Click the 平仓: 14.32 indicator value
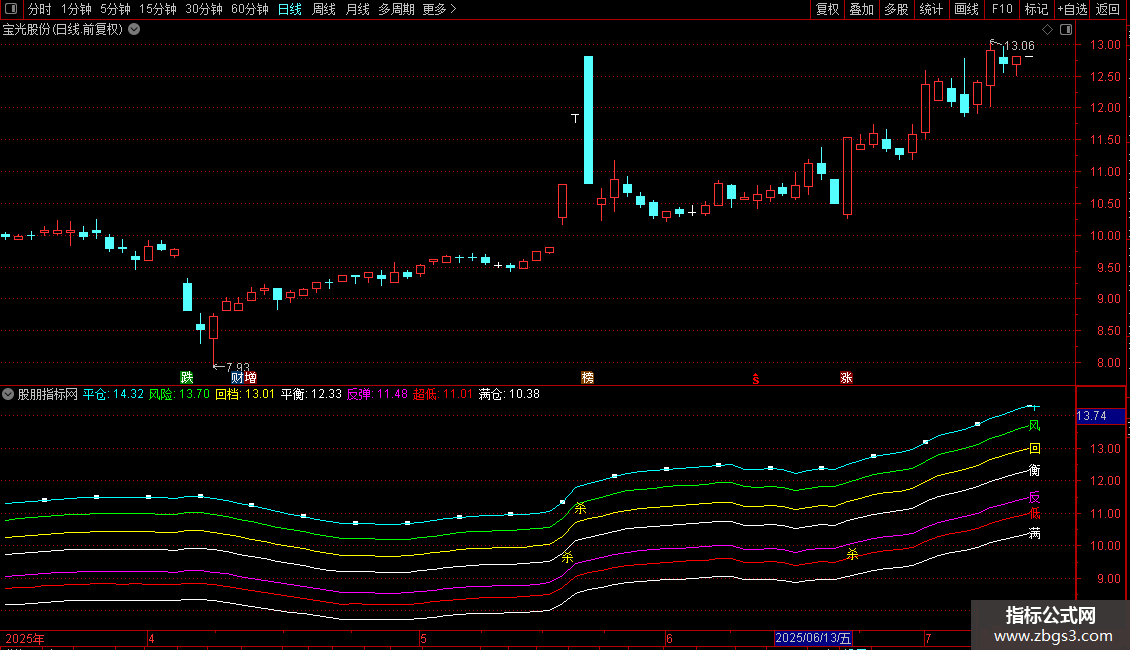This screenshot has height=650, width=1130. point(113,394)
